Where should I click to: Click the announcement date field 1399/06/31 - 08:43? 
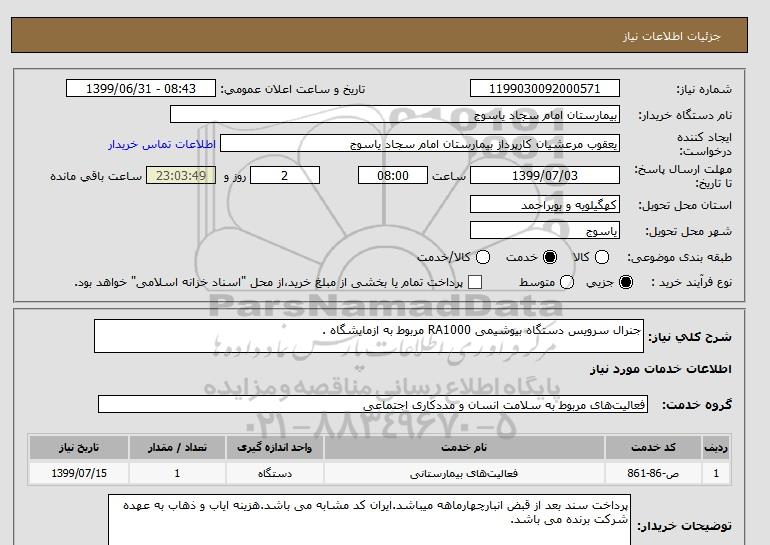(141, 88)
